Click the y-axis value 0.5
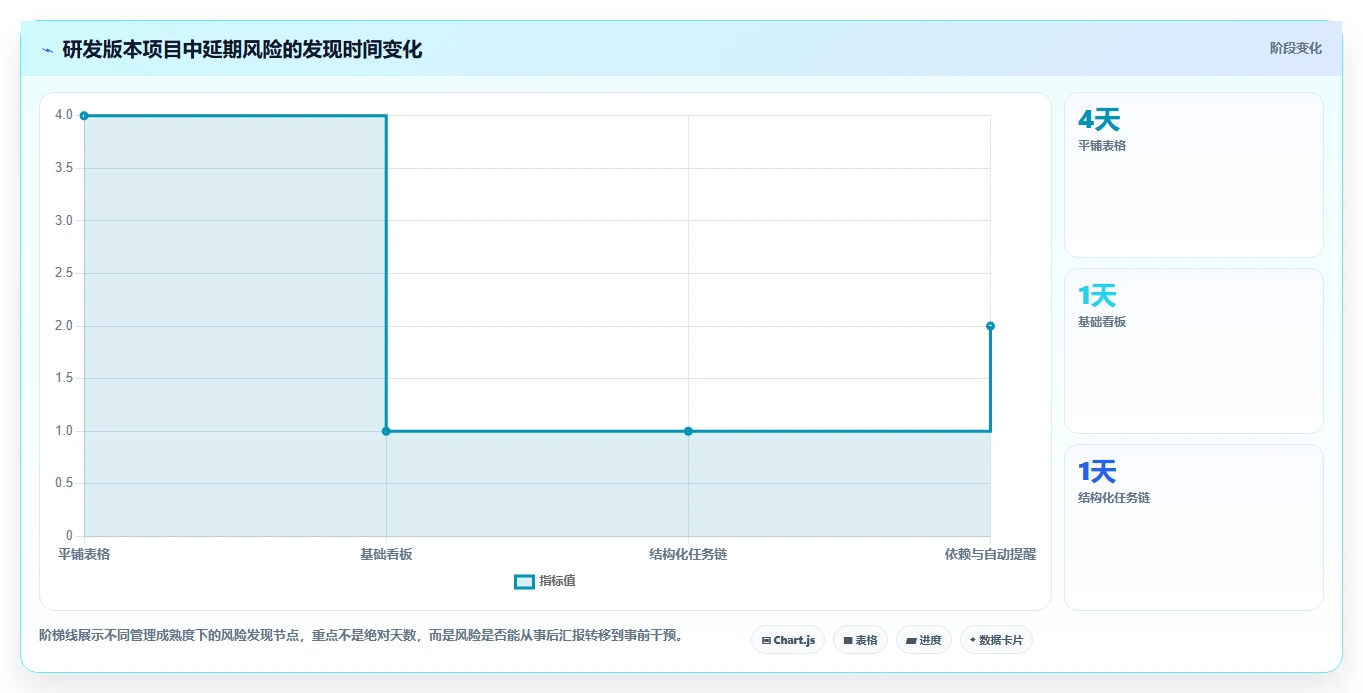Viewport: 1363px width, 693px height. (64, 483)
